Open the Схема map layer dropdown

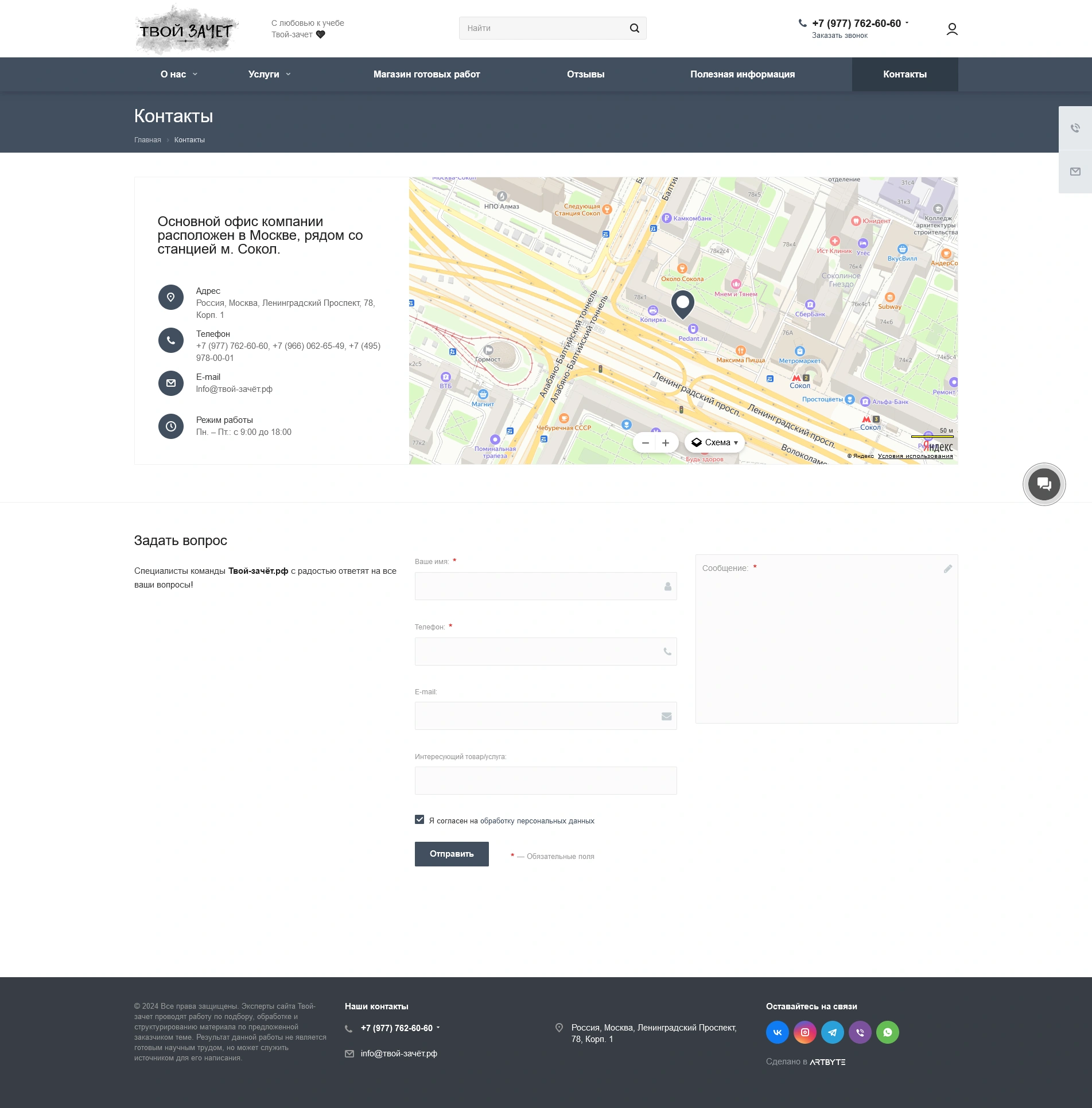(x=714, y=442)
